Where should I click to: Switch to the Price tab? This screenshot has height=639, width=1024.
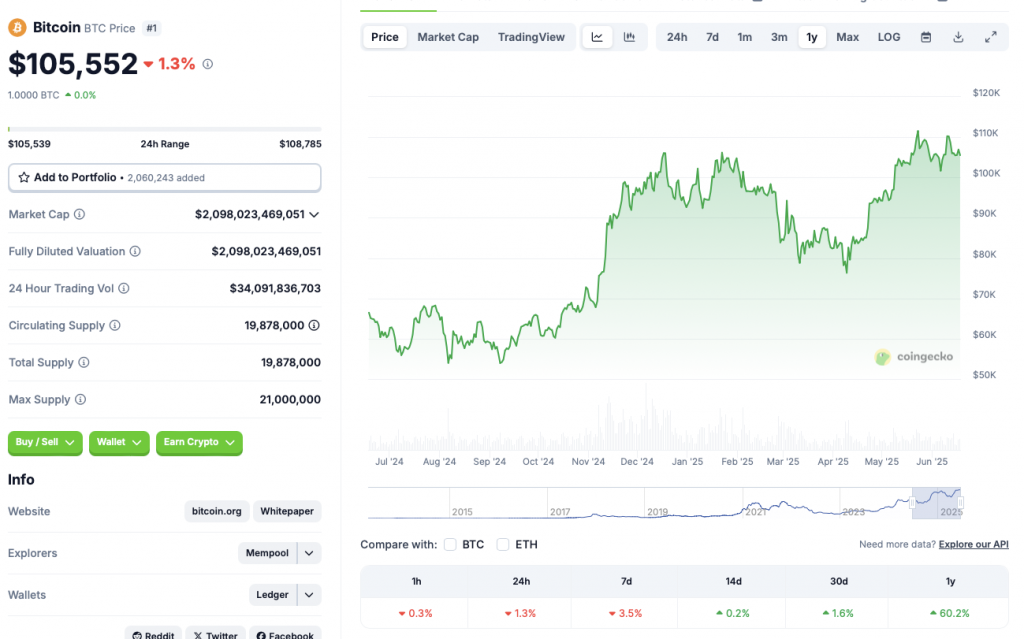tap(385, 37)
